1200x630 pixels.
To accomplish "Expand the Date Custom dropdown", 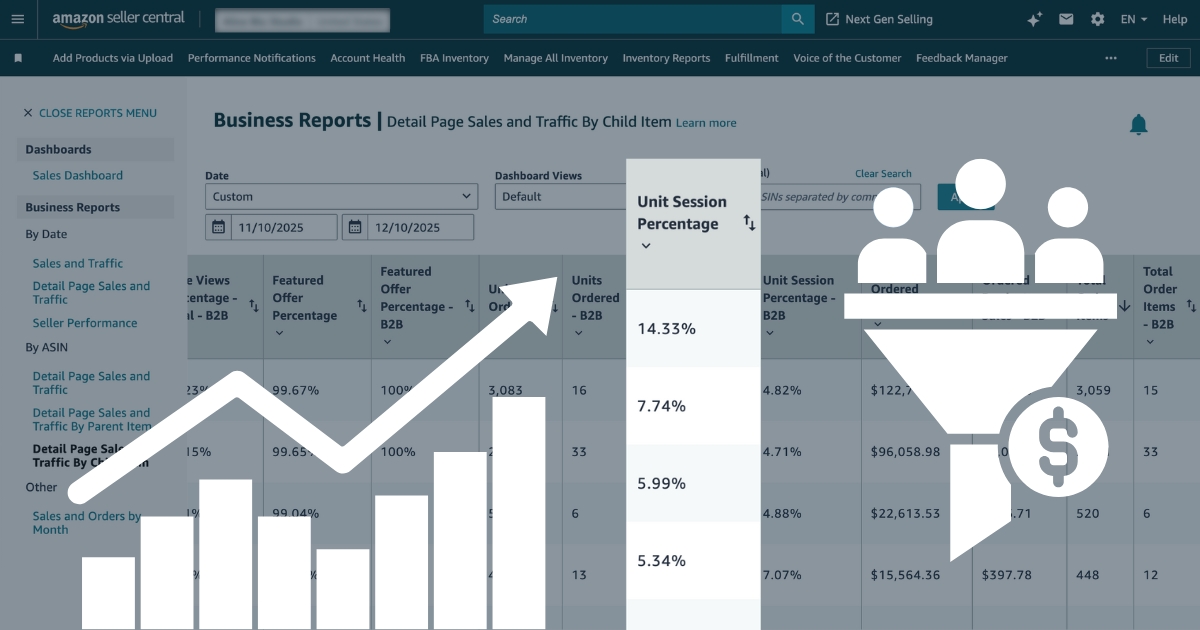I will (x=341, y=197).
